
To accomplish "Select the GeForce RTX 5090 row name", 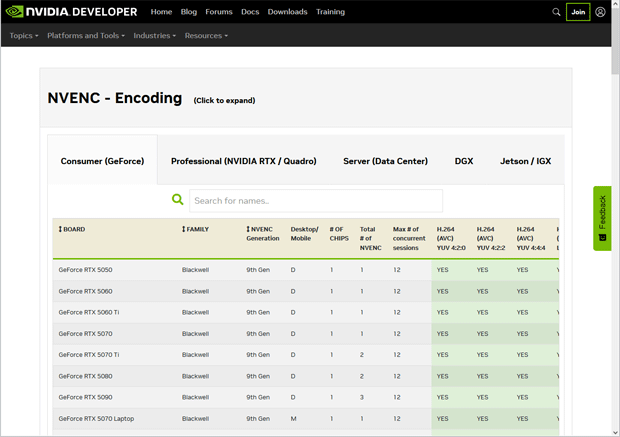I will (x=85, y=397).
